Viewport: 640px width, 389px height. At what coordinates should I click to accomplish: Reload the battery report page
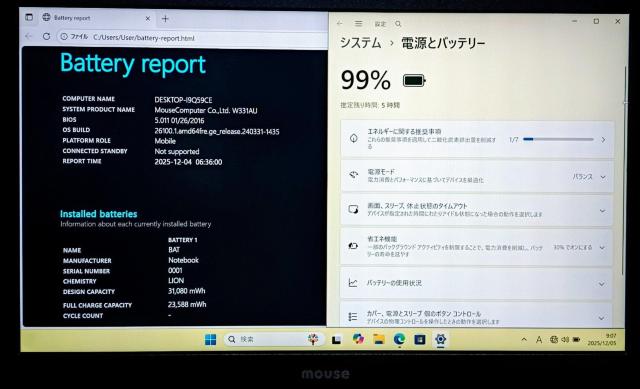click(47, 36)
